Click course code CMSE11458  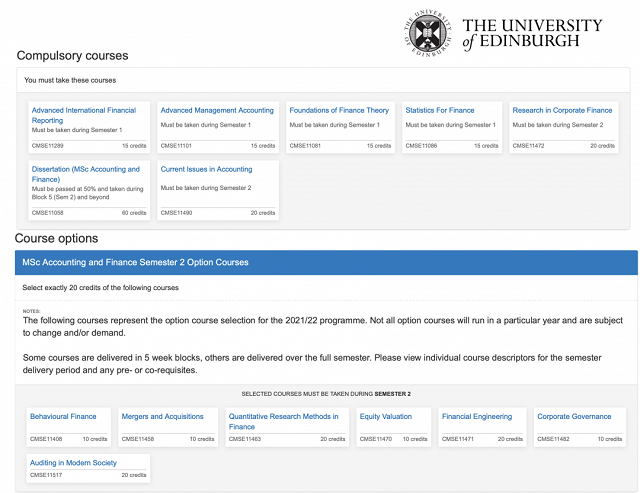tap(138, 439)
